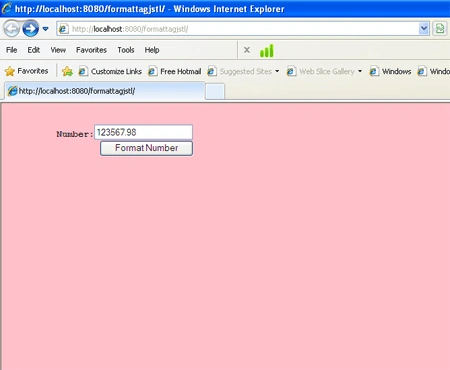Click the Customize Links page icon
450x370 pixels.
pyautogui.click(x=83, y=71)
